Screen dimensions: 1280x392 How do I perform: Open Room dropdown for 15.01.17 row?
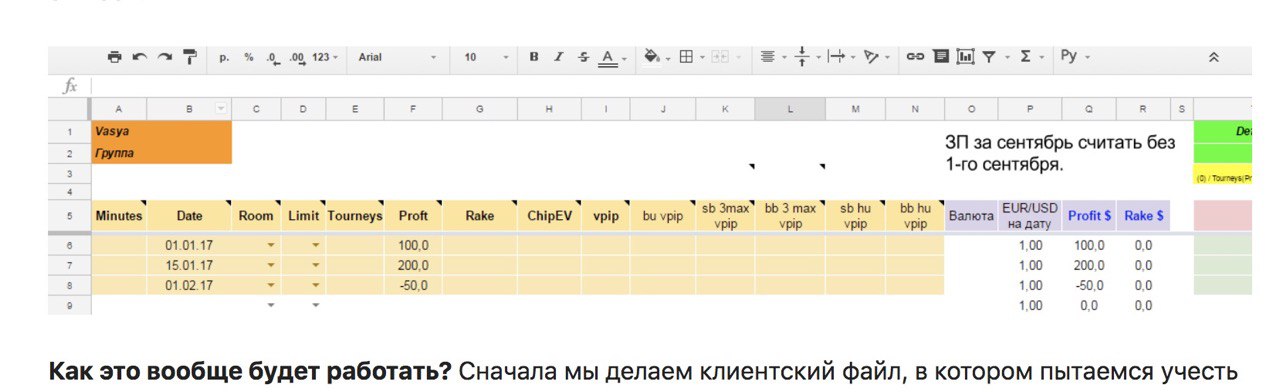click(x=270, y=265)
